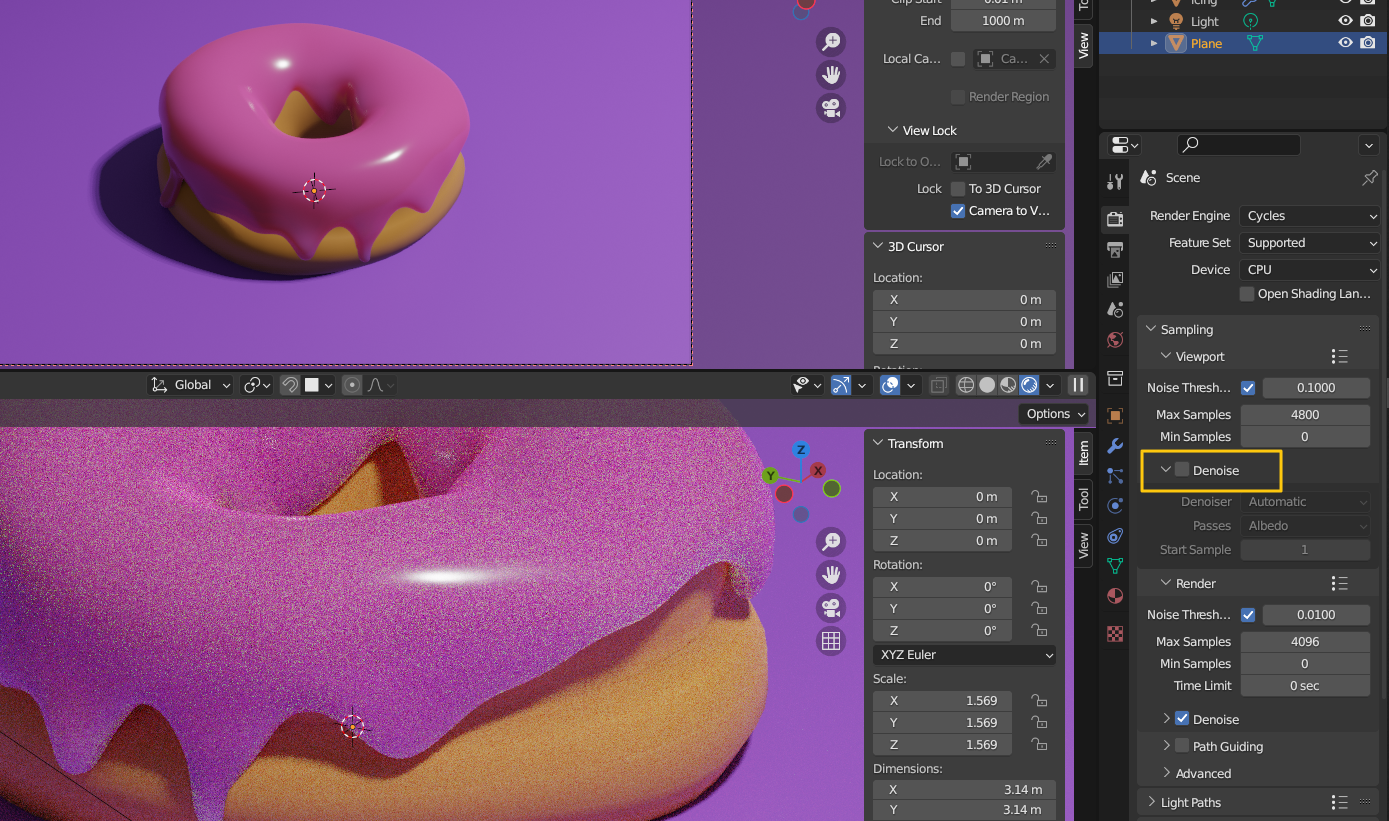Open the Object properties tab
The width and height of the screenshot is (1389, 821).
[x=1115, y=415]
